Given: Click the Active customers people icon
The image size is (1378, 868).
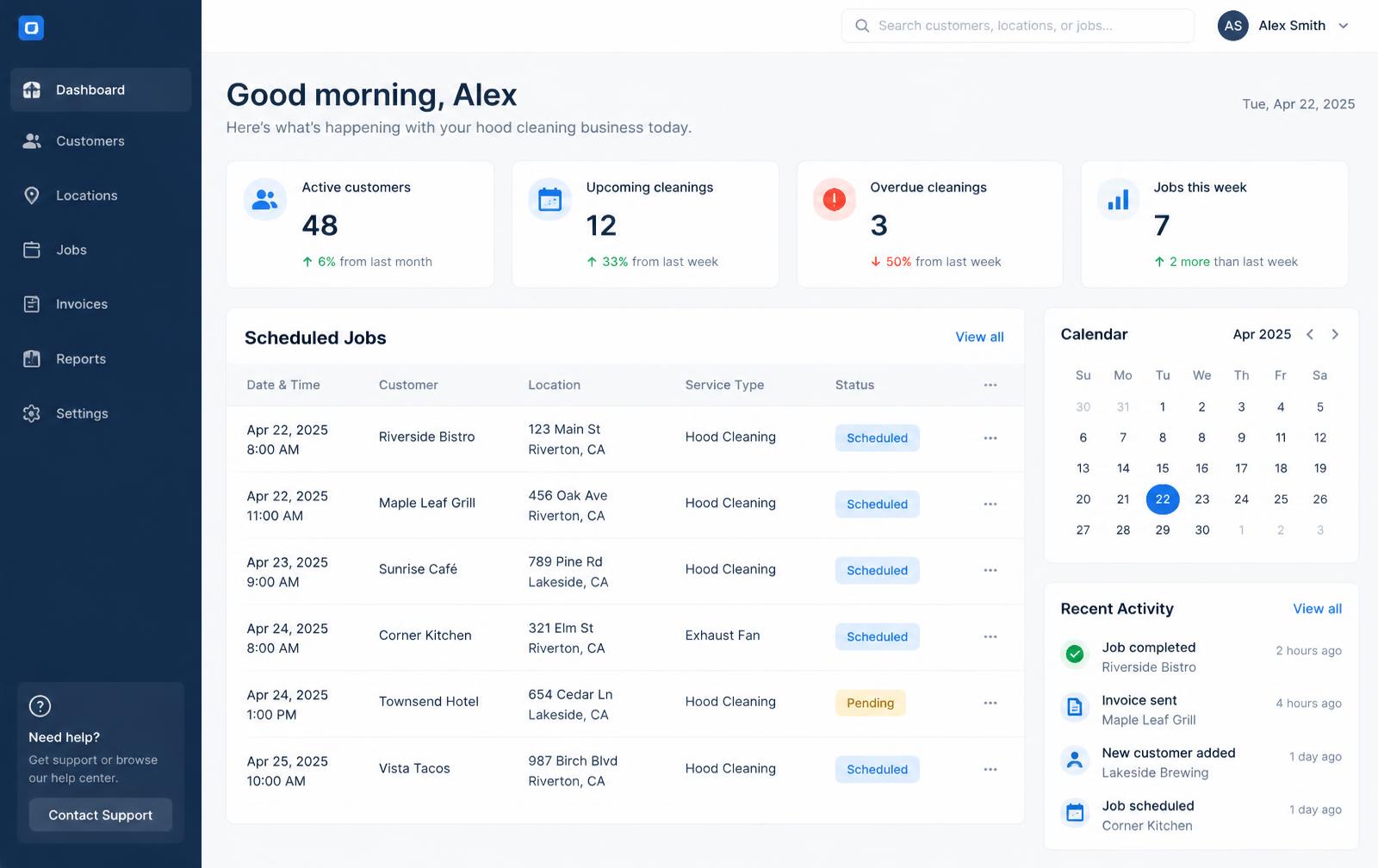Looking at the screenshot, I should 265,200.
